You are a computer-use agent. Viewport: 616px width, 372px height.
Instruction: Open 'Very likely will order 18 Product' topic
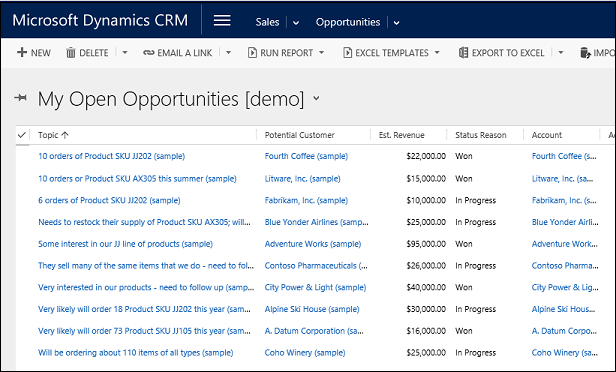point(144,309)
